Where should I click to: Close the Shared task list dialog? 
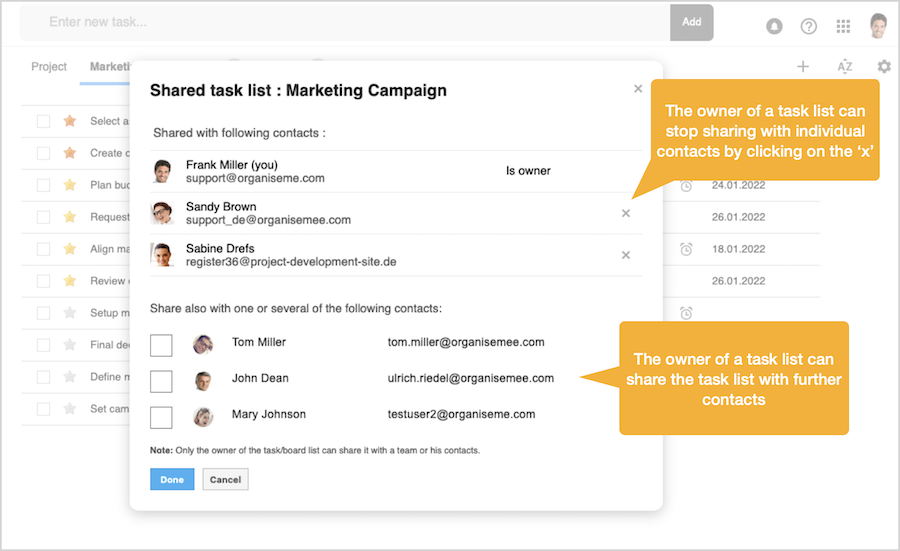point(638,89)
